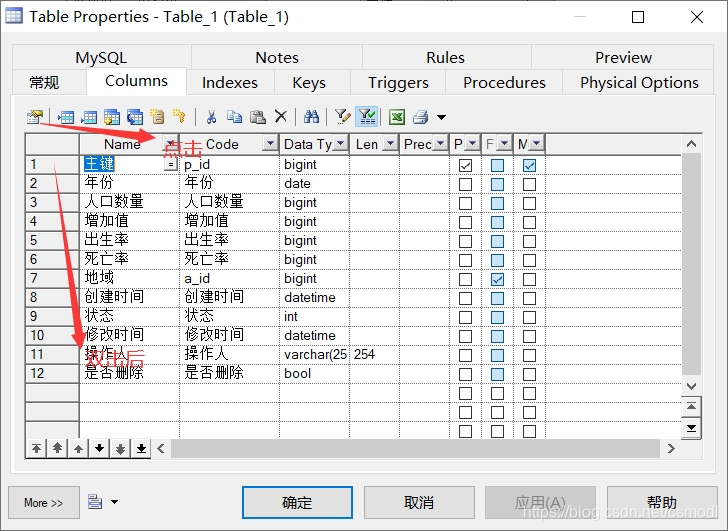Open the P column header dropdown
Image resolution: width=728 pixels, height=531 pixels.
(x=472, y=144)
